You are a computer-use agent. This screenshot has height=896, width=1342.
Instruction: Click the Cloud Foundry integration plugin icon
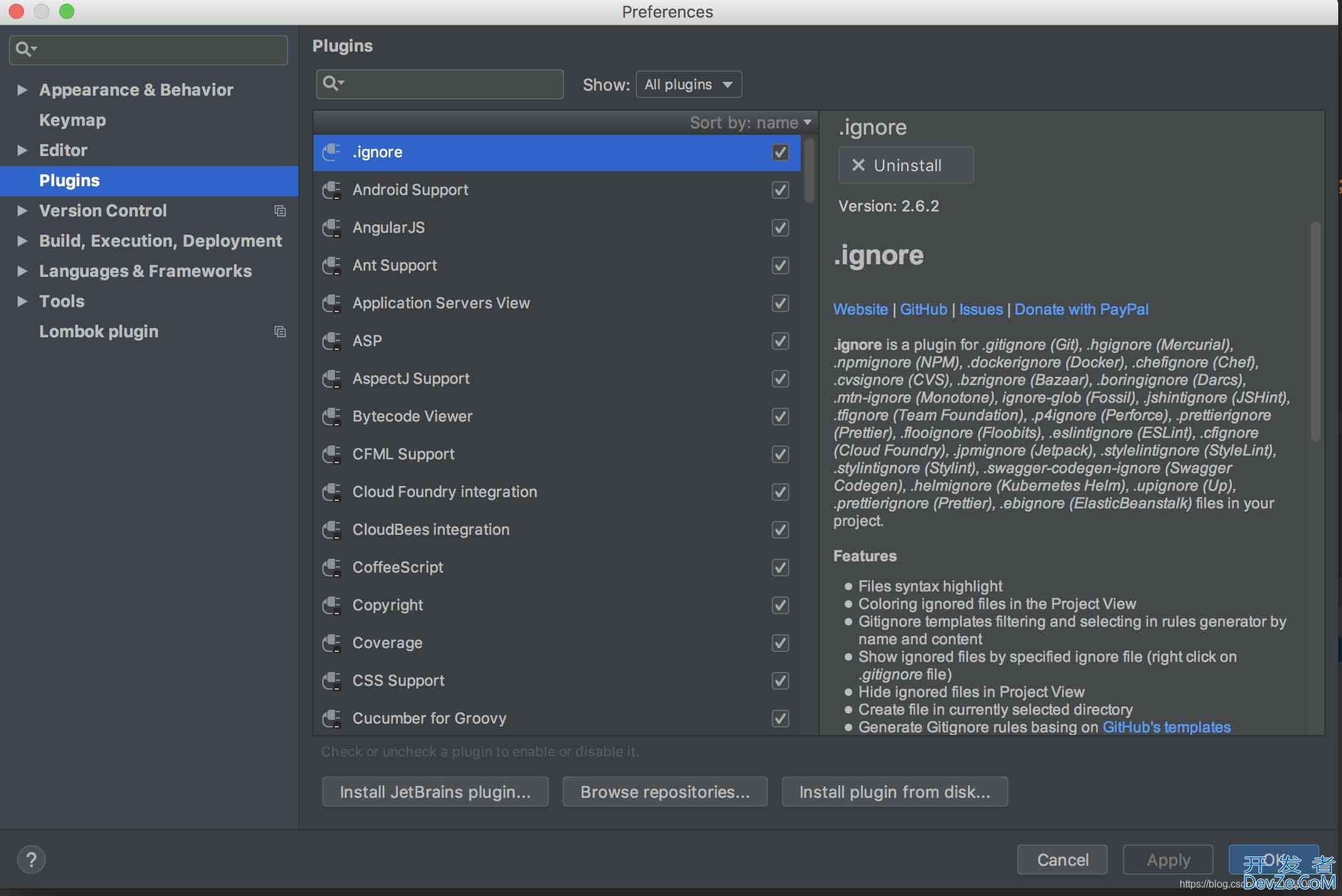[x=333, y=492]
